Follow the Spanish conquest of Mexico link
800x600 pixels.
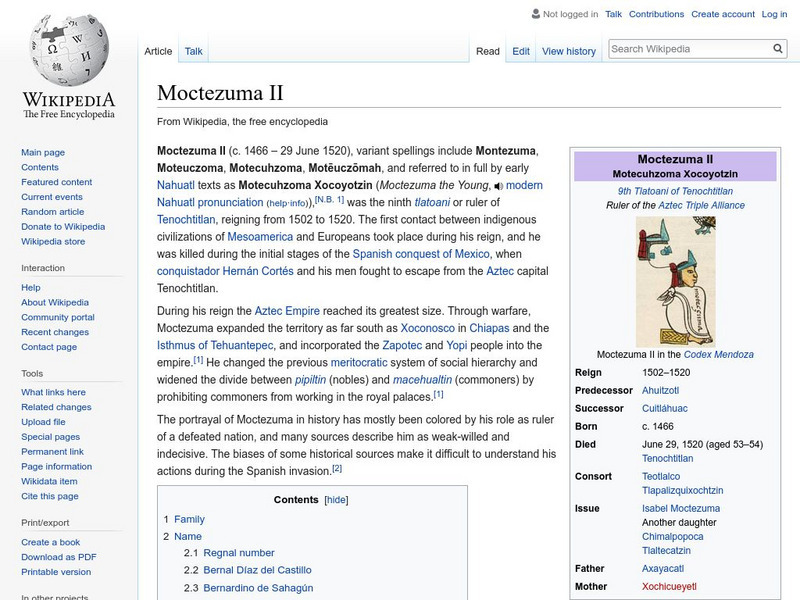[421, 254]
